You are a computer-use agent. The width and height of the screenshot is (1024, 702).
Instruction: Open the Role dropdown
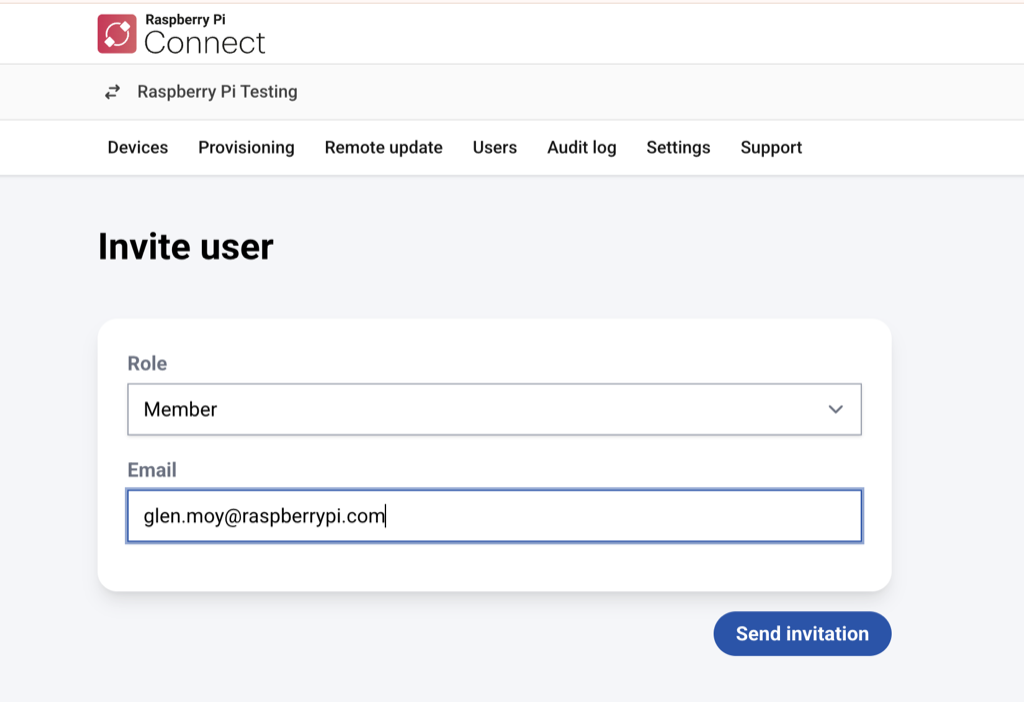click(x=493, y=409)
